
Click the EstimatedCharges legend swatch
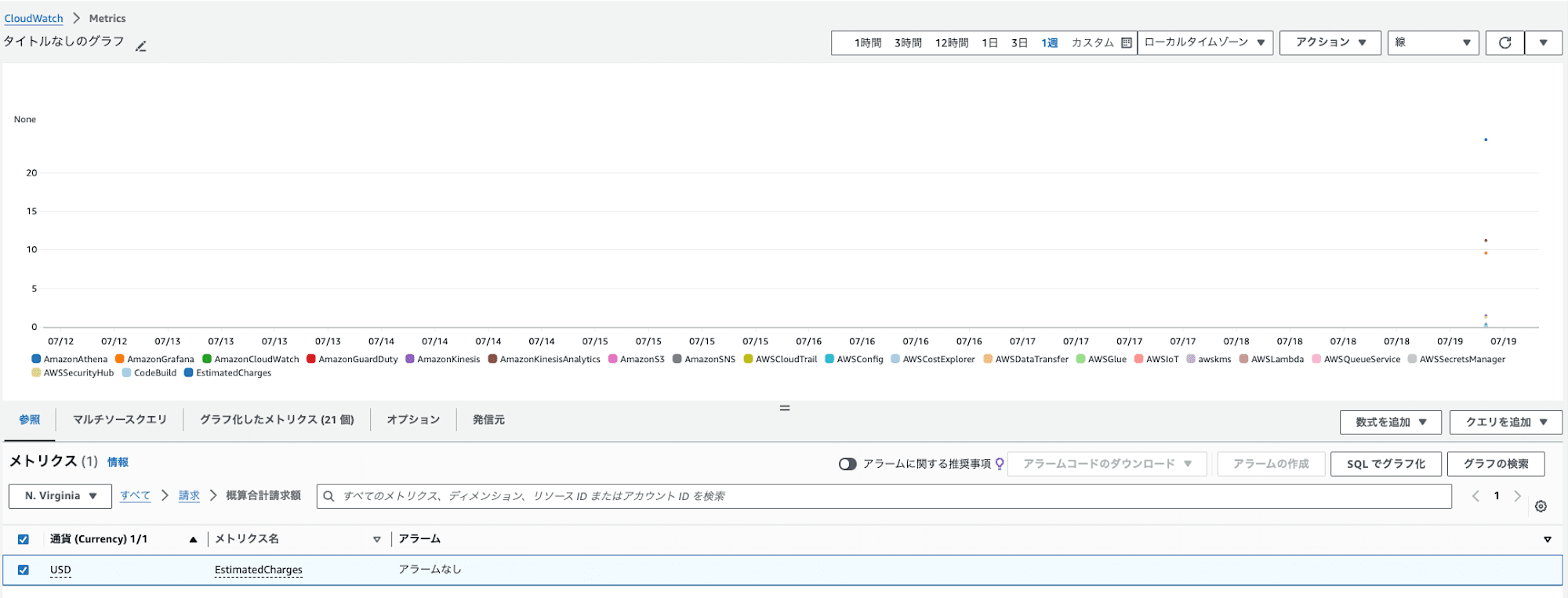[x=188, y=372]
